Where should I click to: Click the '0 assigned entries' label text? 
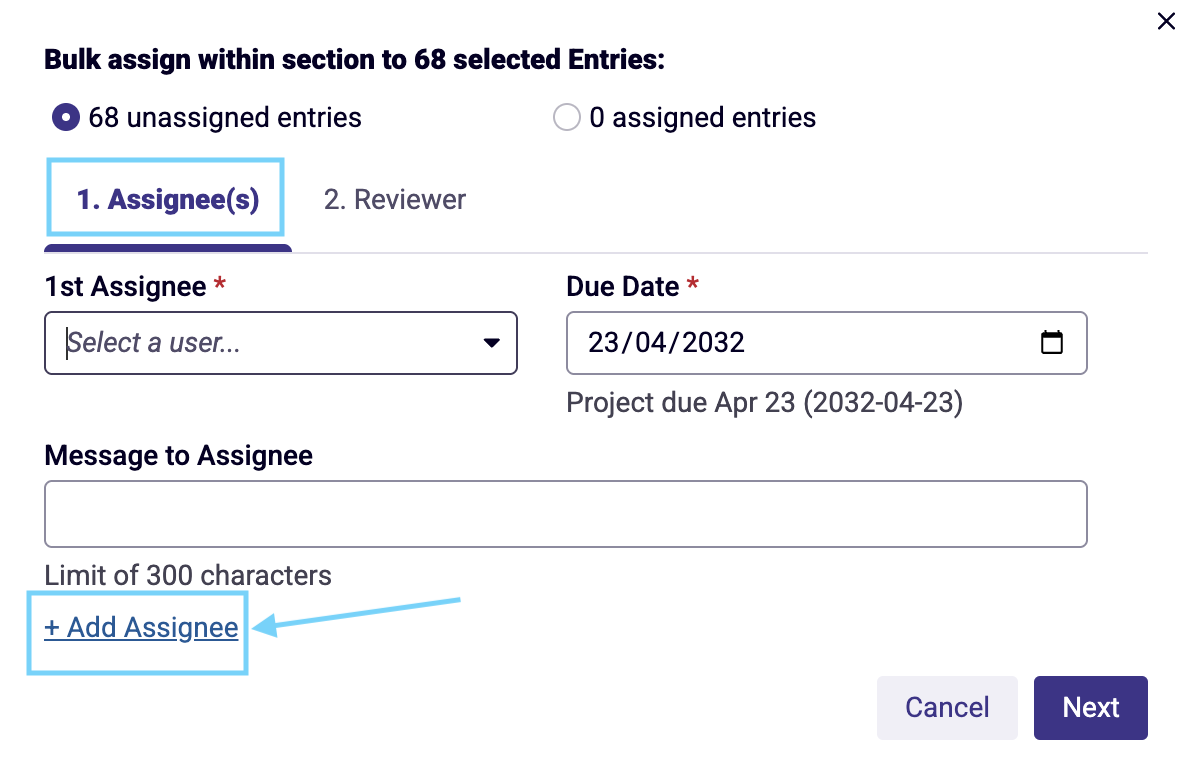point(702,118)
